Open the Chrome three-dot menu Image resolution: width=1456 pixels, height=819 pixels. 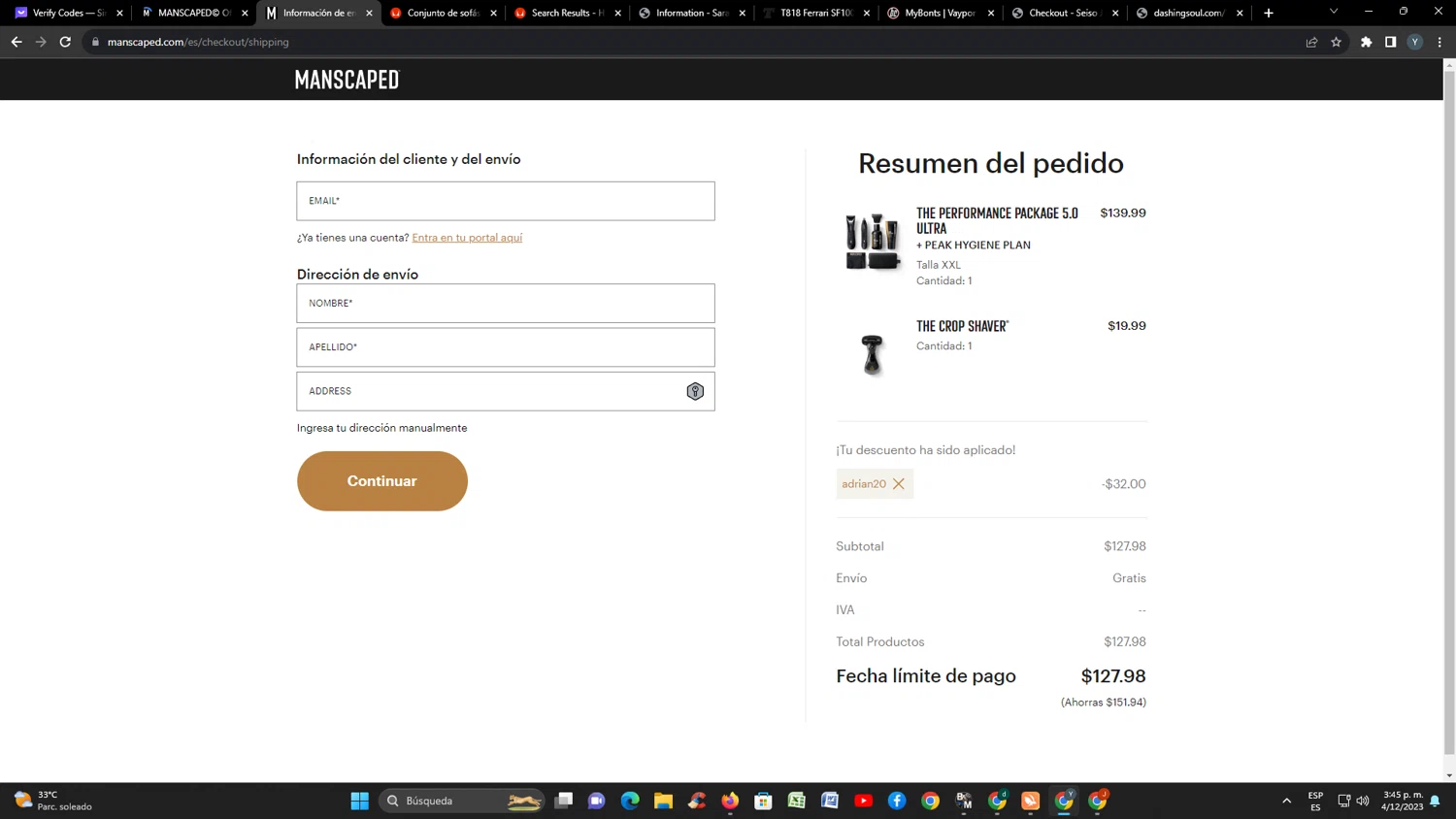[x=1439, y=42]
